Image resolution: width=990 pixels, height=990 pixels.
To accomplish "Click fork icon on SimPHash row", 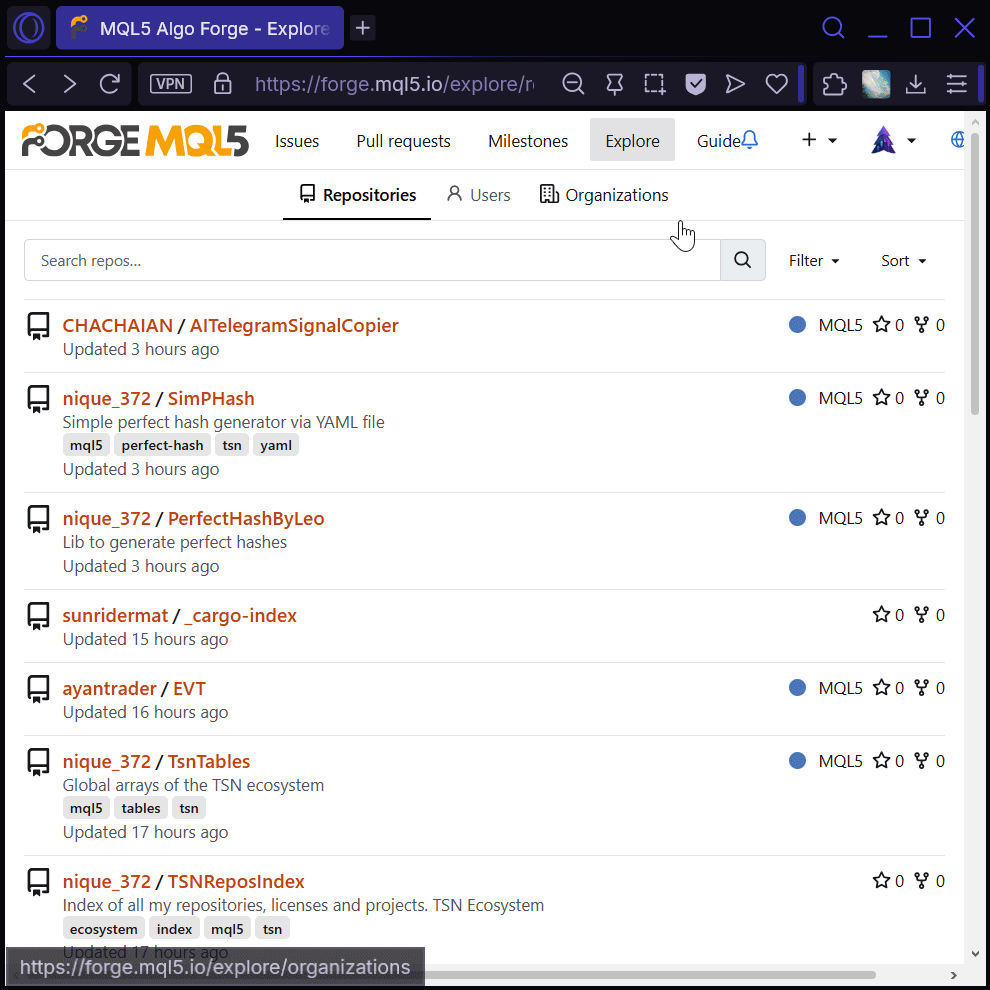I will [922, 398].
